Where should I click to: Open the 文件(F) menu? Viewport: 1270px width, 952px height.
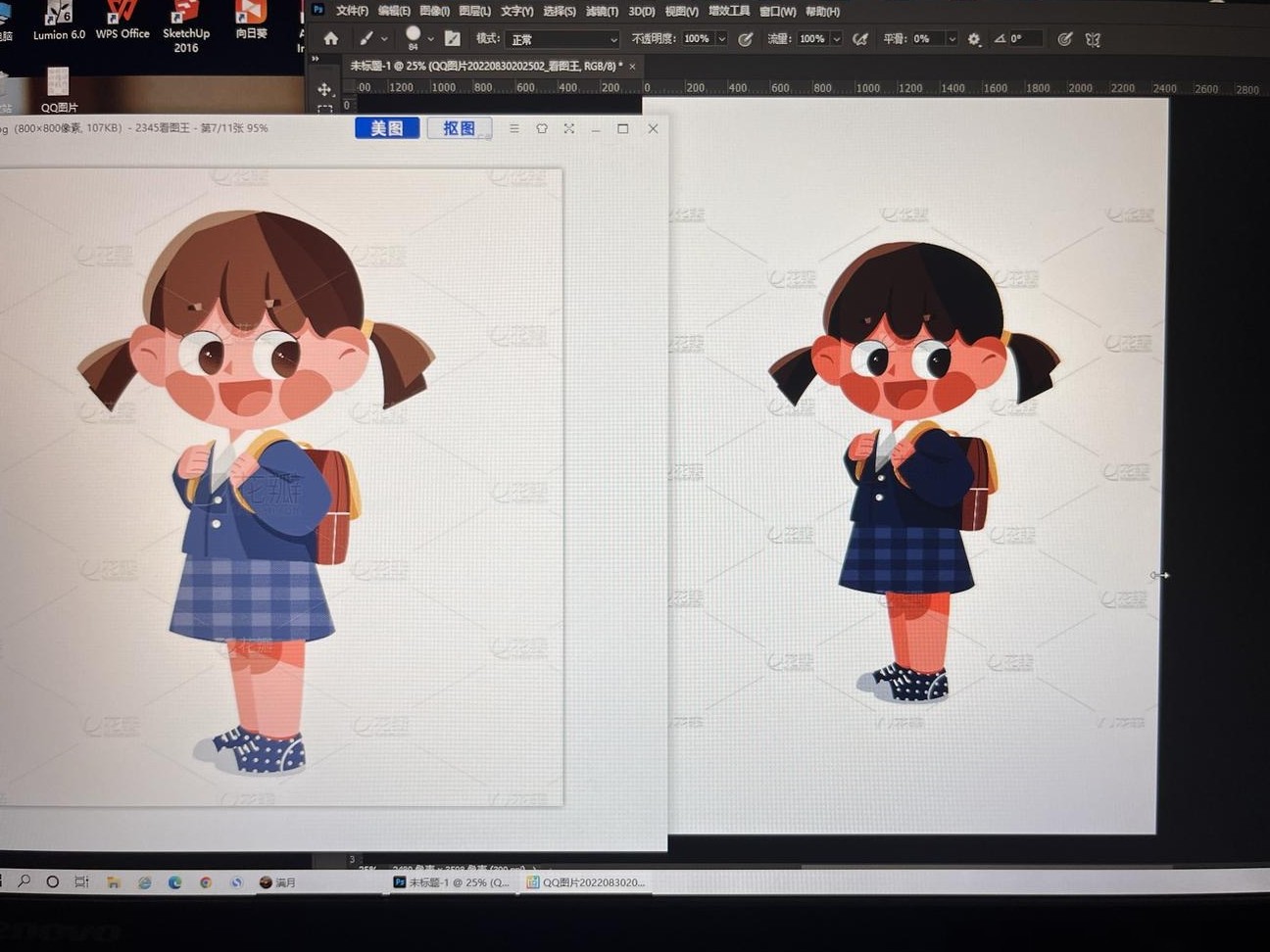click(x=352, y=12)
